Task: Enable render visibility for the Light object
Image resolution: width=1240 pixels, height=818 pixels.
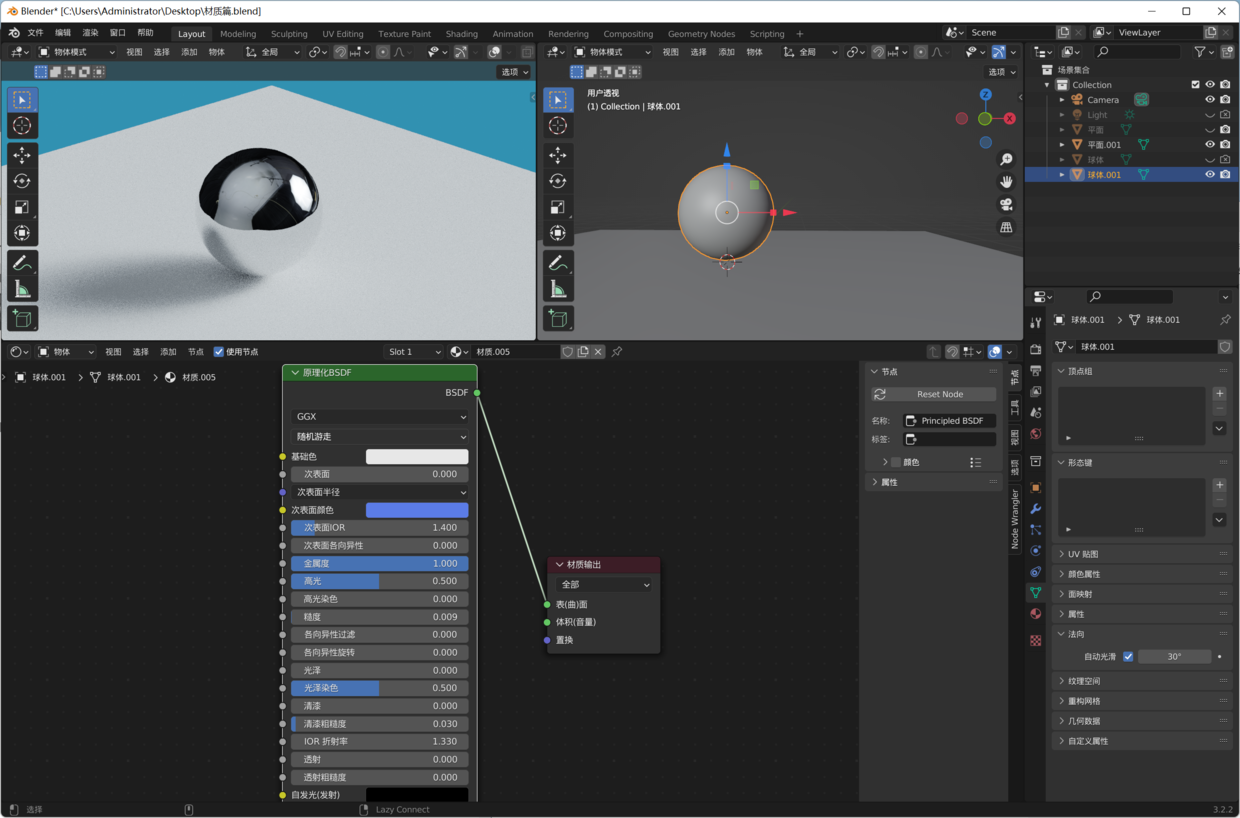Action: point(1225,114)
